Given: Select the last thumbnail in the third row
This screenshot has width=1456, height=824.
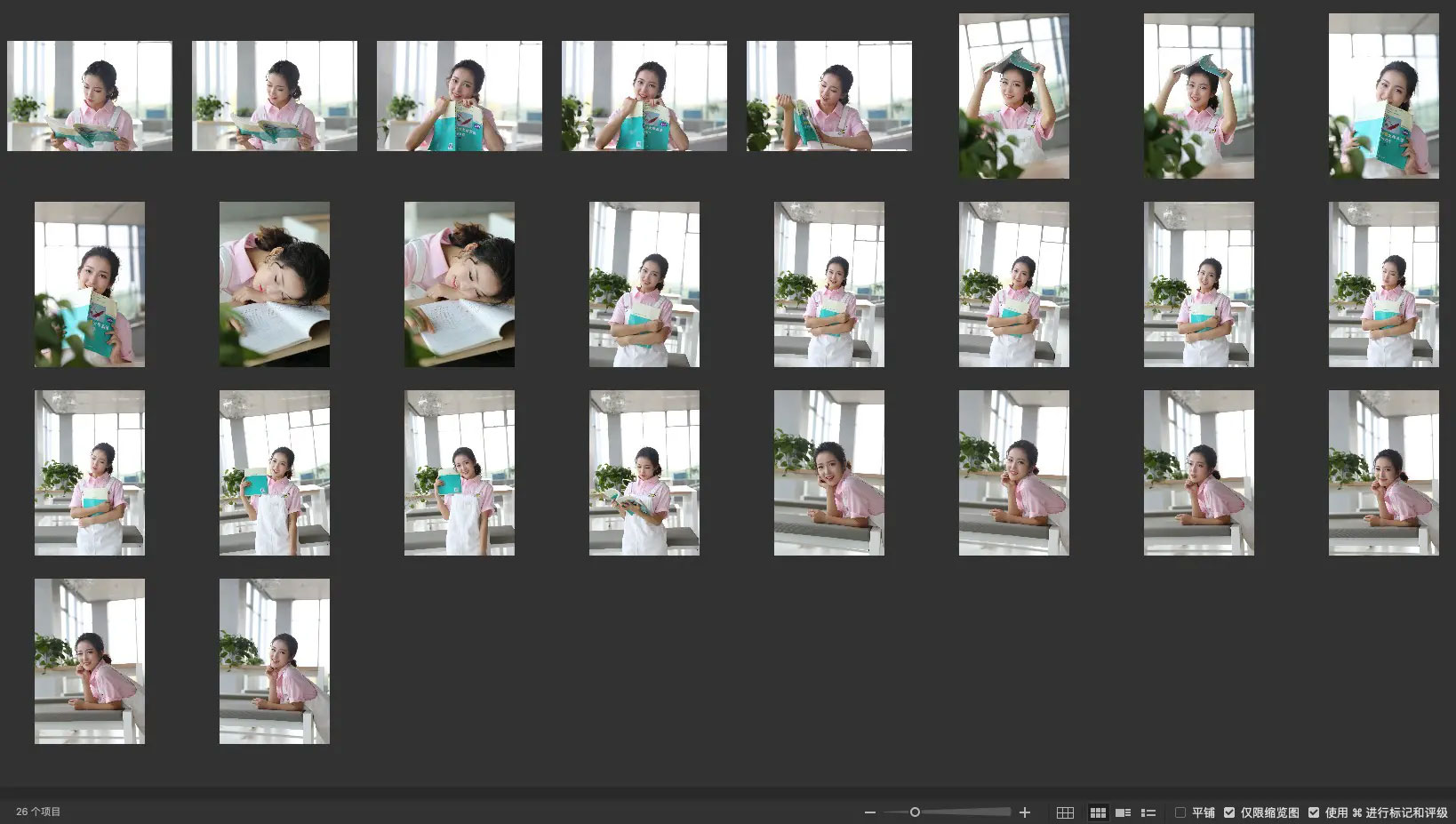Looking at the screenshot, I should [x=1384, y=473].
